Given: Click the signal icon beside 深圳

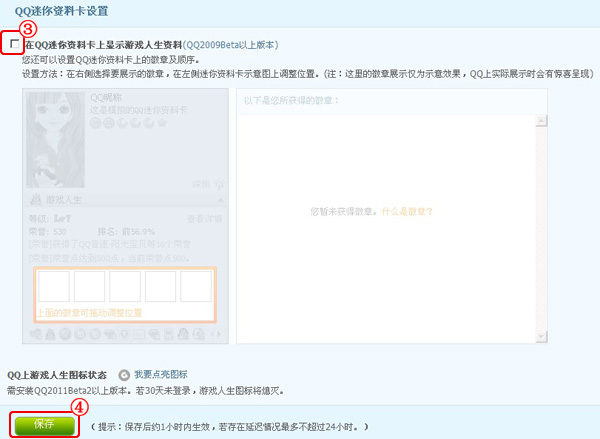Looking at the screenshot, I should click(x=219, y=184).
